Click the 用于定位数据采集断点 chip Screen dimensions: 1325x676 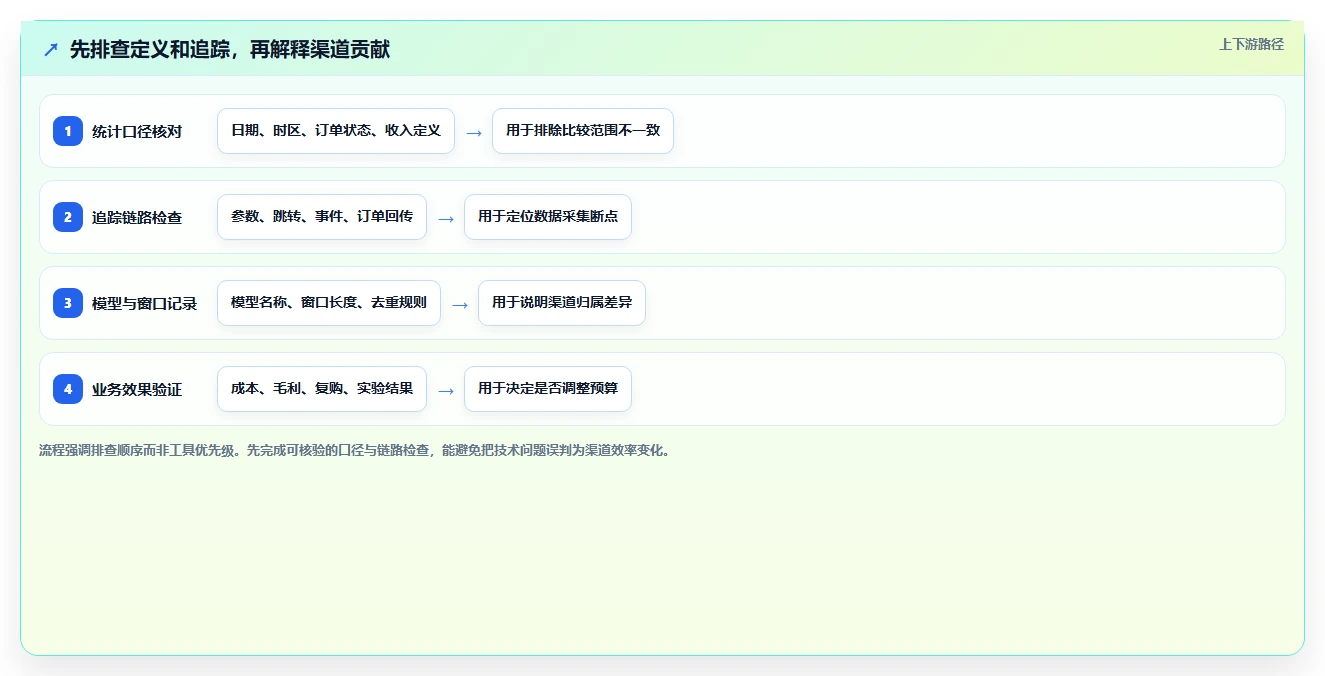[x=548, y=217]
